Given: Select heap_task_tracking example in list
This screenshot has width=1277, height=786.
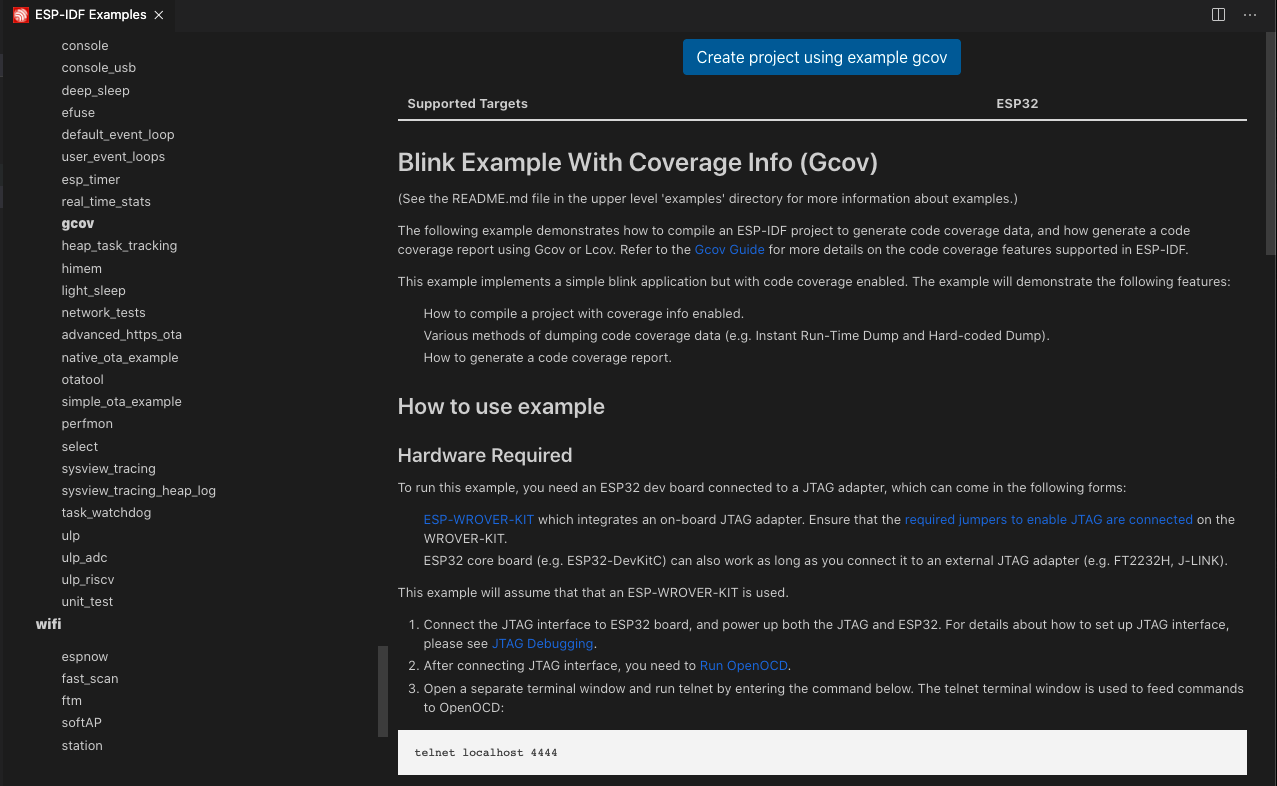Looking at the screenshot, I should tap(119, 246).
